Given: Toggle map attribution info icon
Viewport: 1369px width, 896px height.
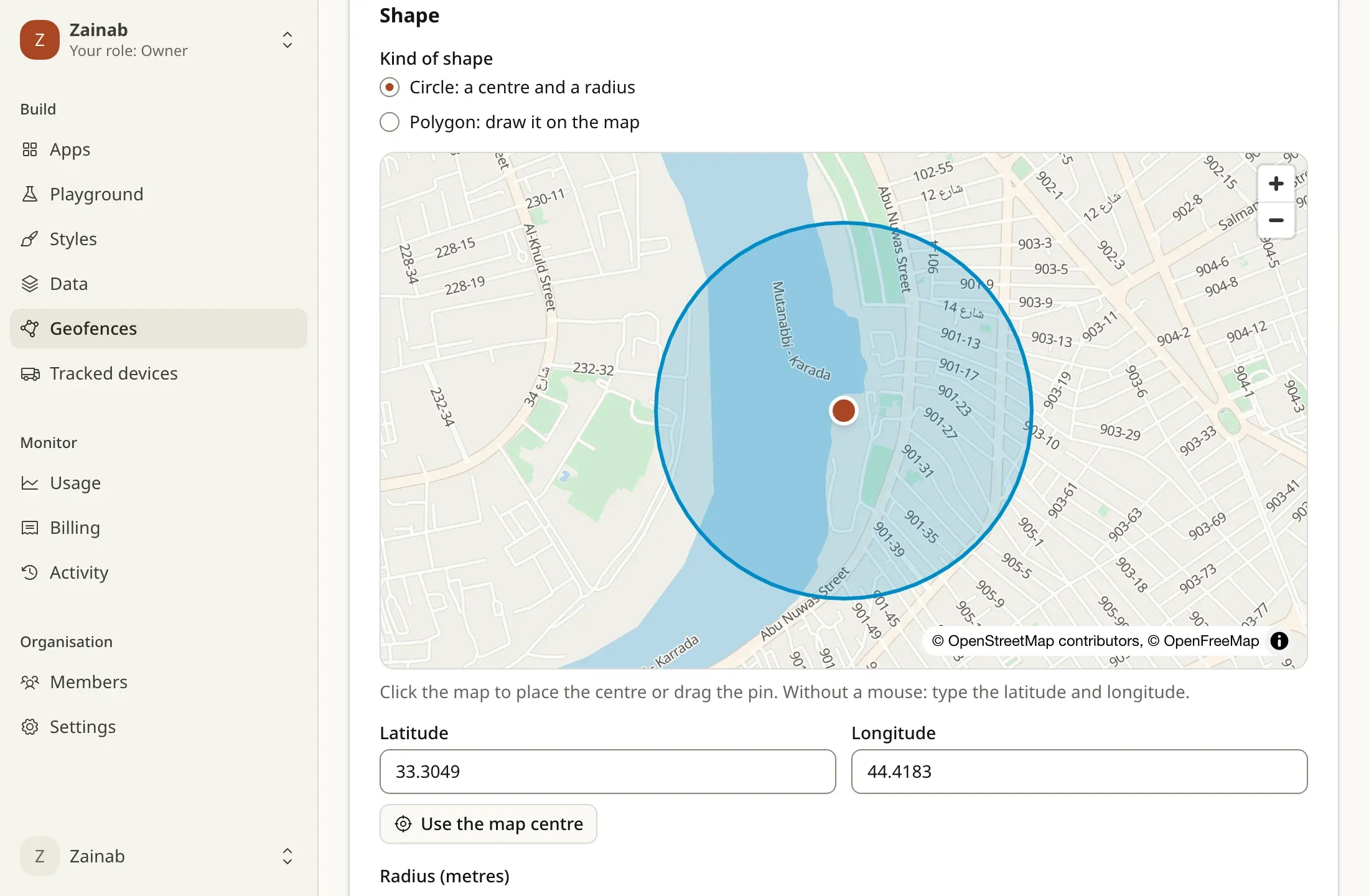Looking at the screenshot, I should click(x=1279, y=641).
